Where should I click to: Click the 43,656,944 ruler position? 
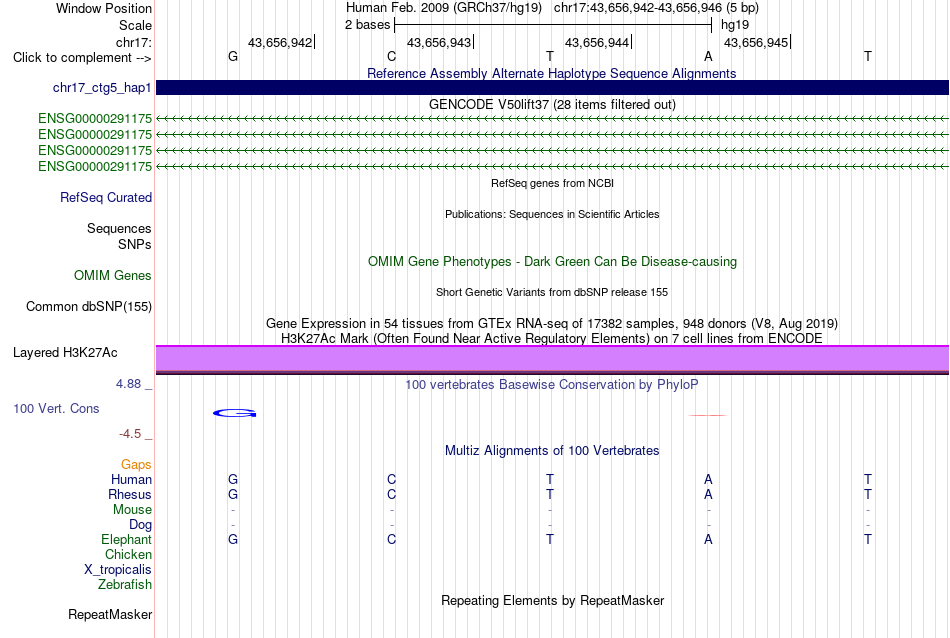(x=597, y=42)
